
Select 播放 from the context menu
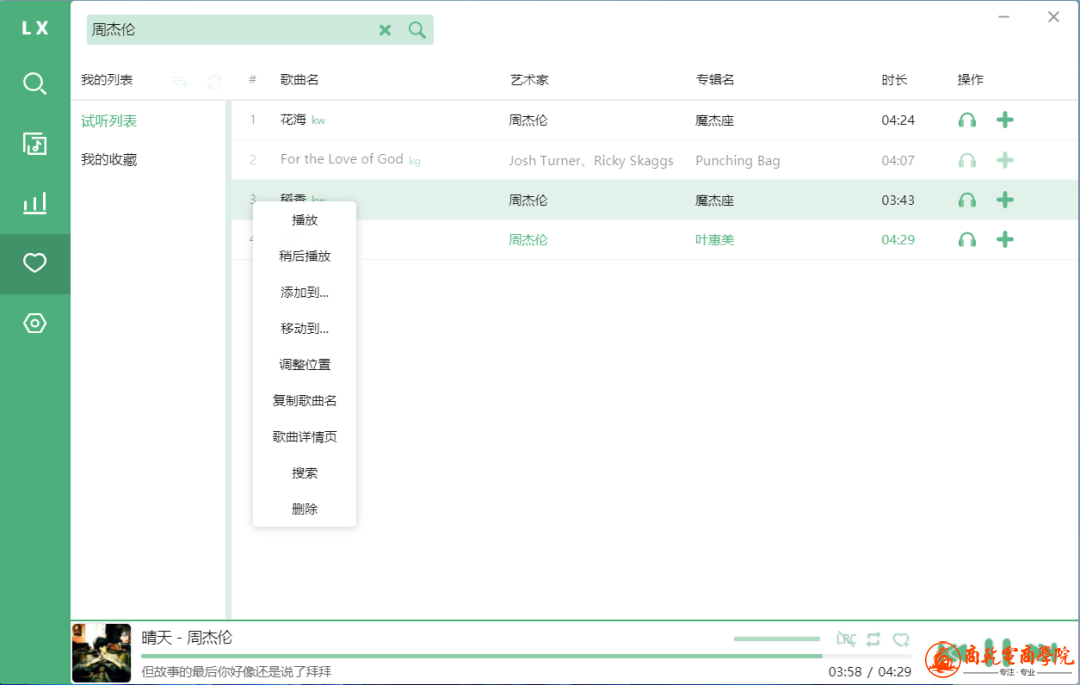click(x=305, y=220)
